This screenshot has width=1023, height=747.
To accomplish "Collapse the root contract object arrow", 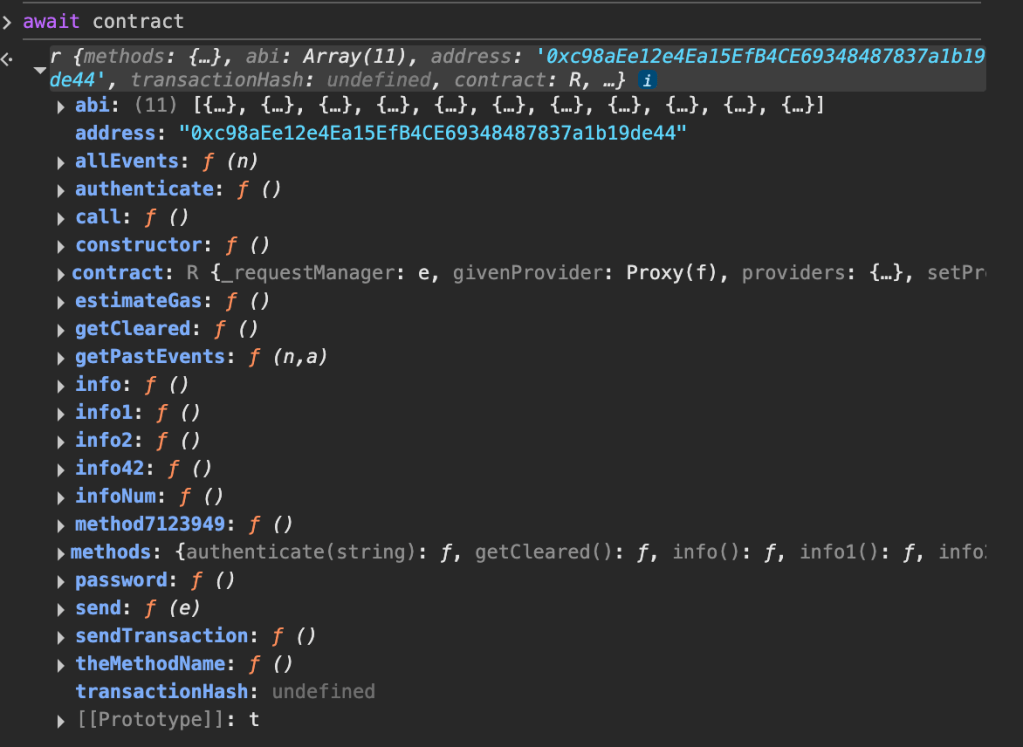I will (39, 70).
